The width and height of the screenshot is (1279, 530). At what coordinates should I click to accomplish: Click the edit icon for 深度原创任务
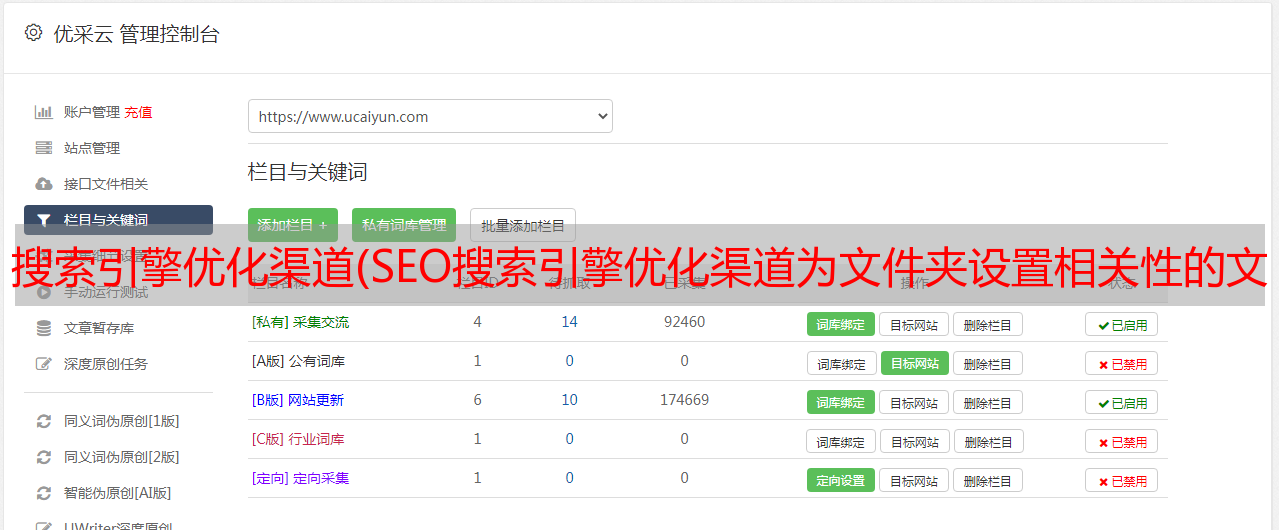44,364
